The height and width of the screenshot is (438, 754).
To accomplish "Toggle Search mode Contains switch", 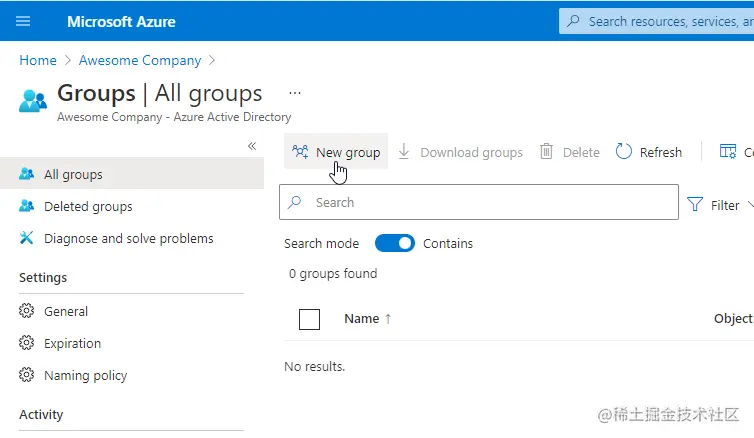I will click(x=395, y=243).
